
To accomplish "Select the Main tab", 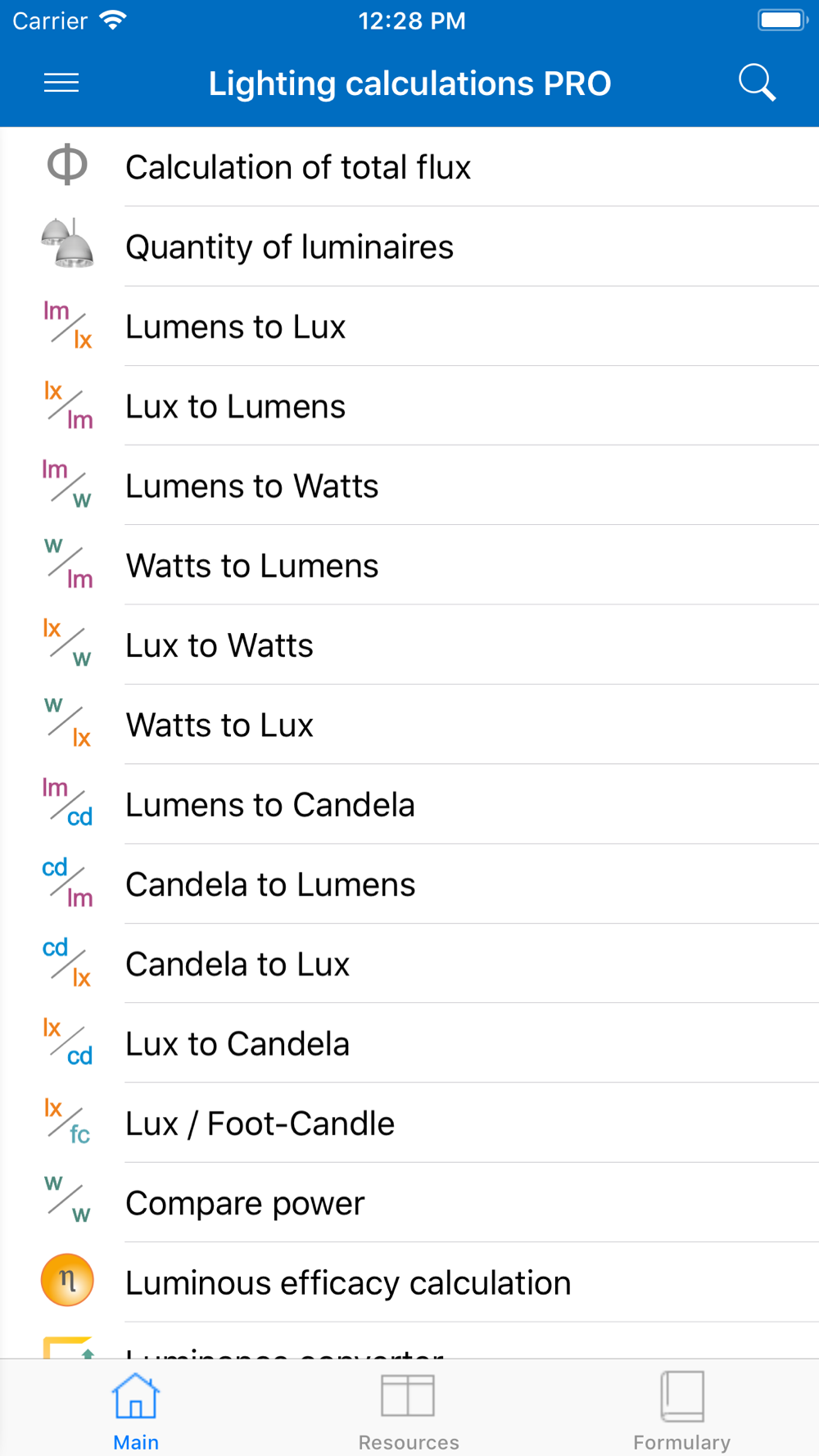I will [136, 1410].
